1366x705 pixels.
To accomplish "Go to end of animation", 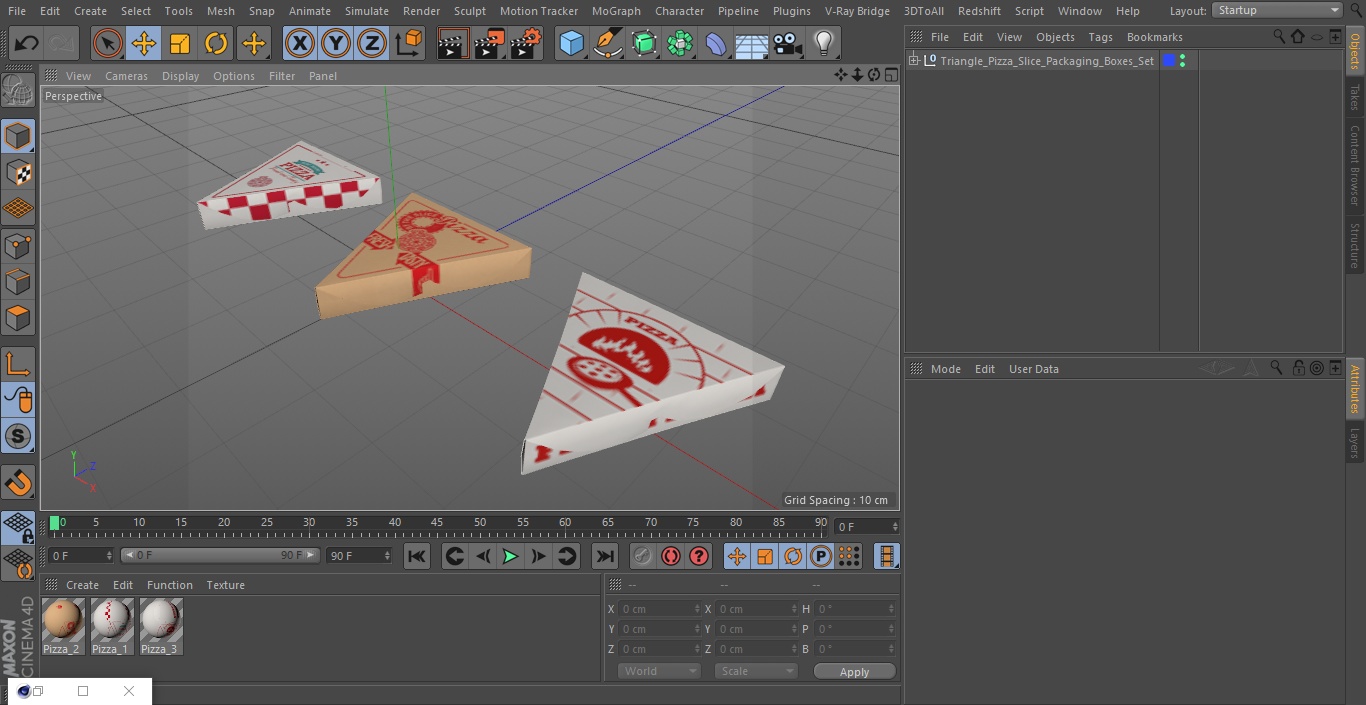I will click(605, 556).
